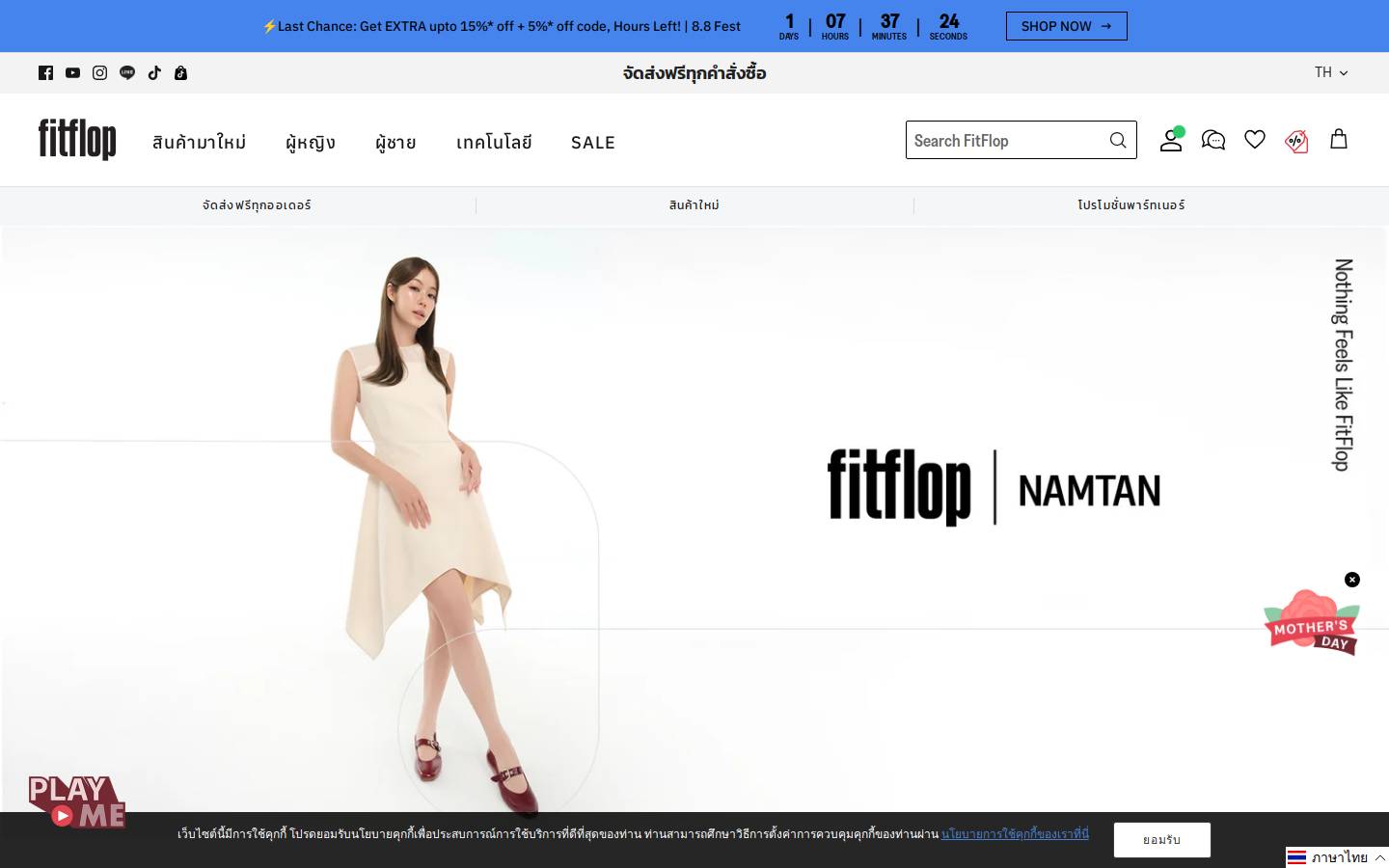Open the promotions discount tag icon

(x=1296, y=141)
